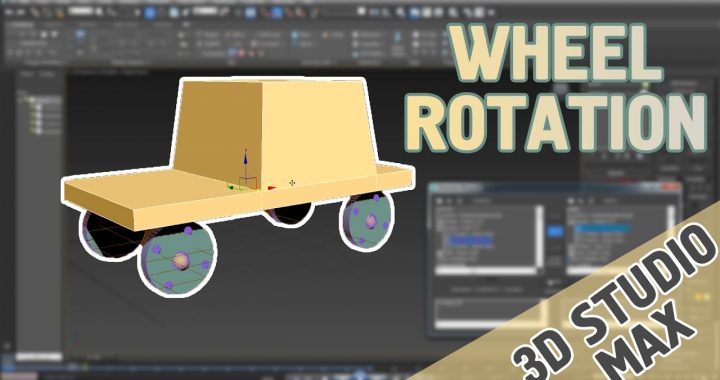Open the first menu of the scene explorer panel
Image resolution: width=720 pixels, height=380 pixels.
(x=27, y=74)
